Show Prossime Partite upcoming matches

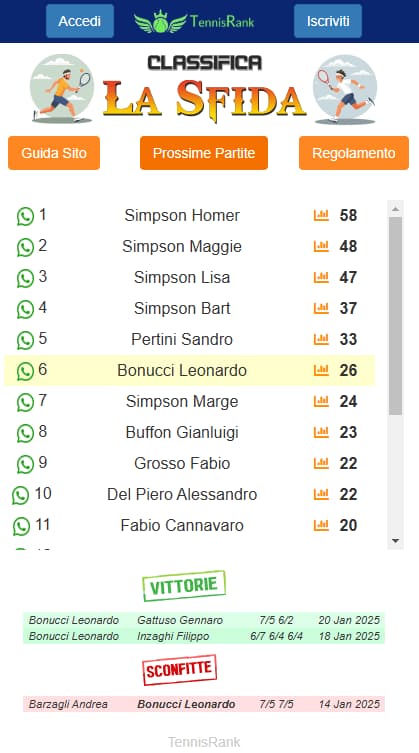coord(204,153)
